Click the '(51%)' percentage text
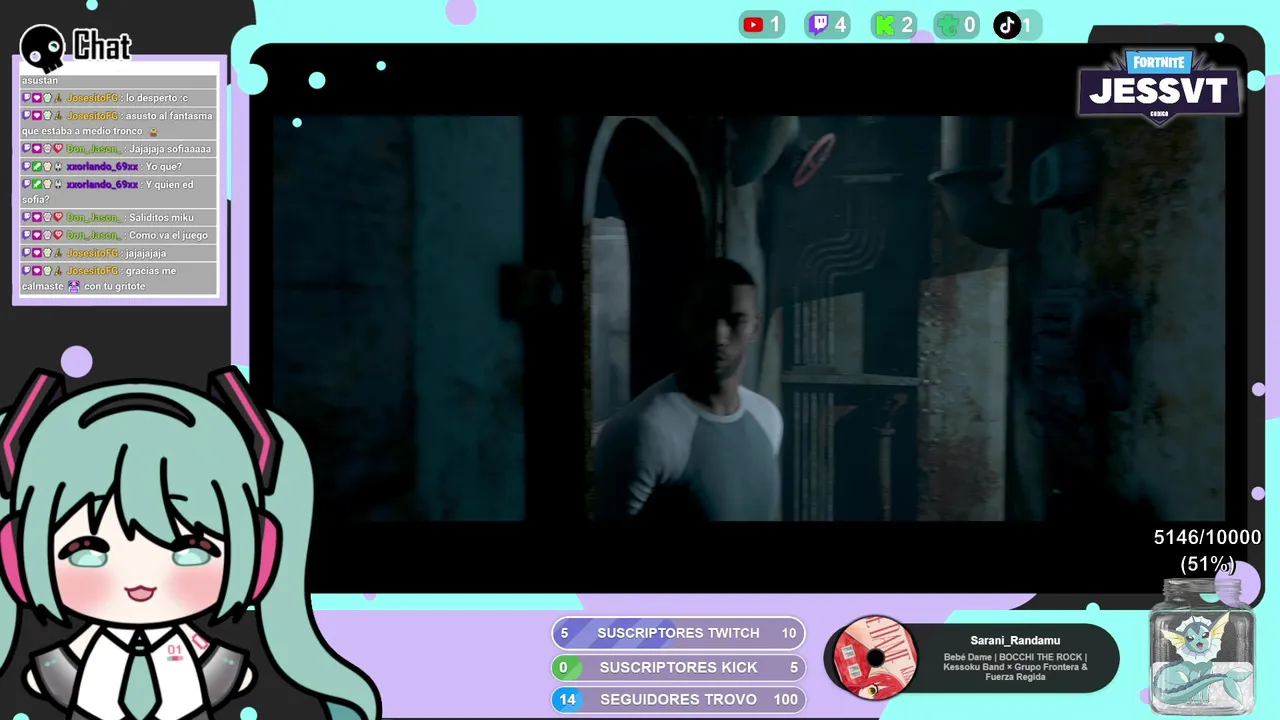Image resolution: width=1280 pixels, height=720 pixels. [1207, 564]
